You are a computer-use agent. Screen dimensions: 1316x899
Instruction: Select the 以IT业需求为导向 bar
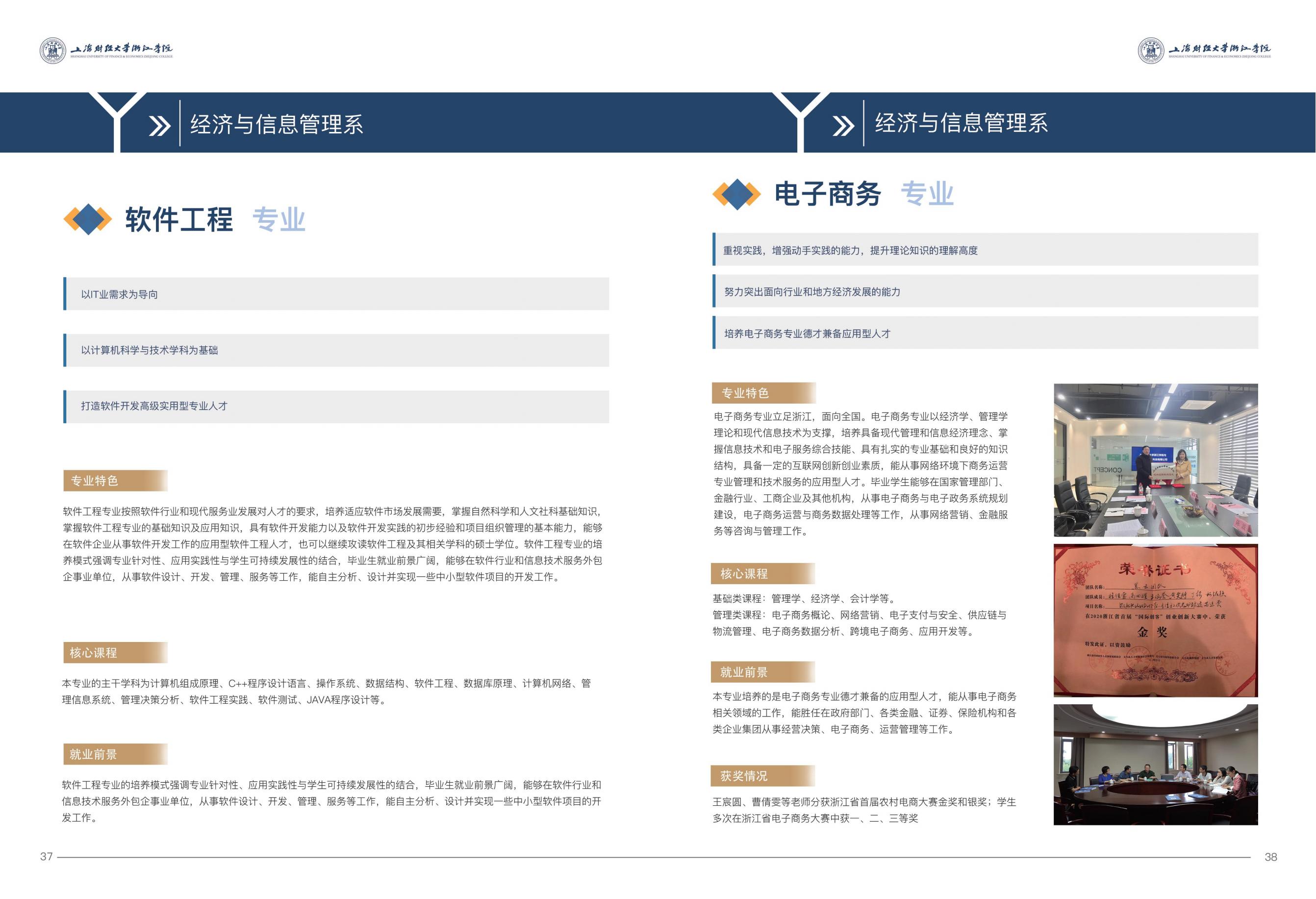pyautogui.click(x=336, y=294)
